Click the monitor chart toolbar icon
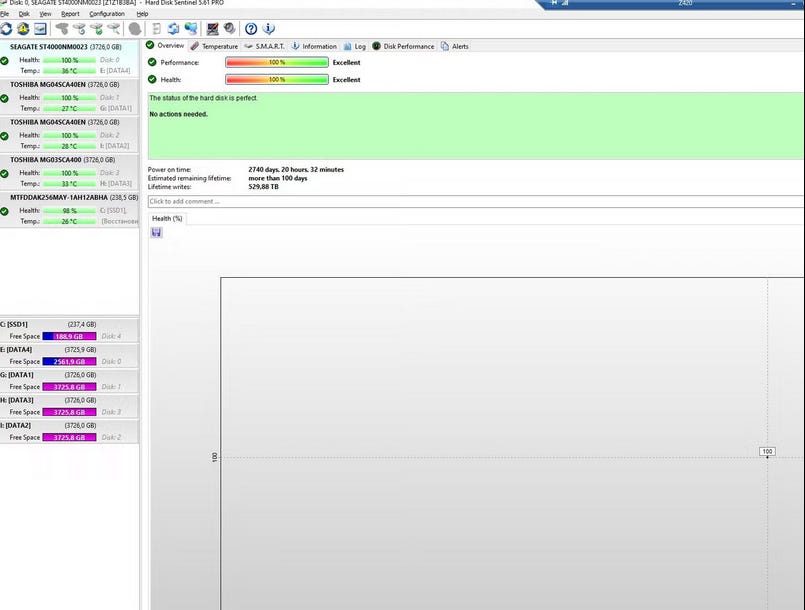 tap(212, 29)
